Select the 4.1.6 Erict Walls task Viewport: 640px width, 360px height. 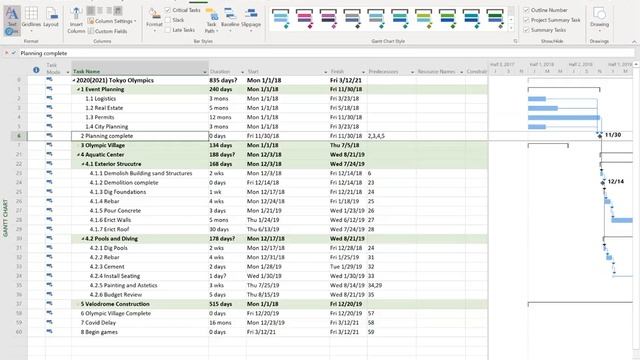pyautogui.click(x=110, y=220)
